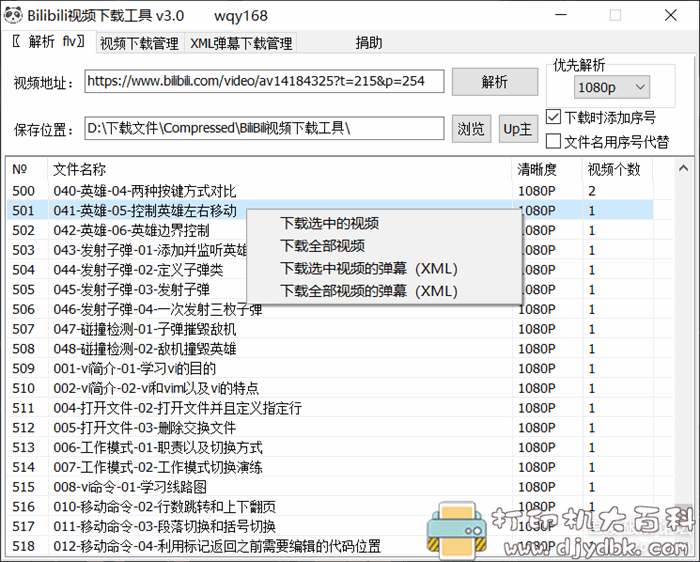The width and height of the screenshot is (700, 562).
Task: Click number 513 in № column
Action: [23, 447]
